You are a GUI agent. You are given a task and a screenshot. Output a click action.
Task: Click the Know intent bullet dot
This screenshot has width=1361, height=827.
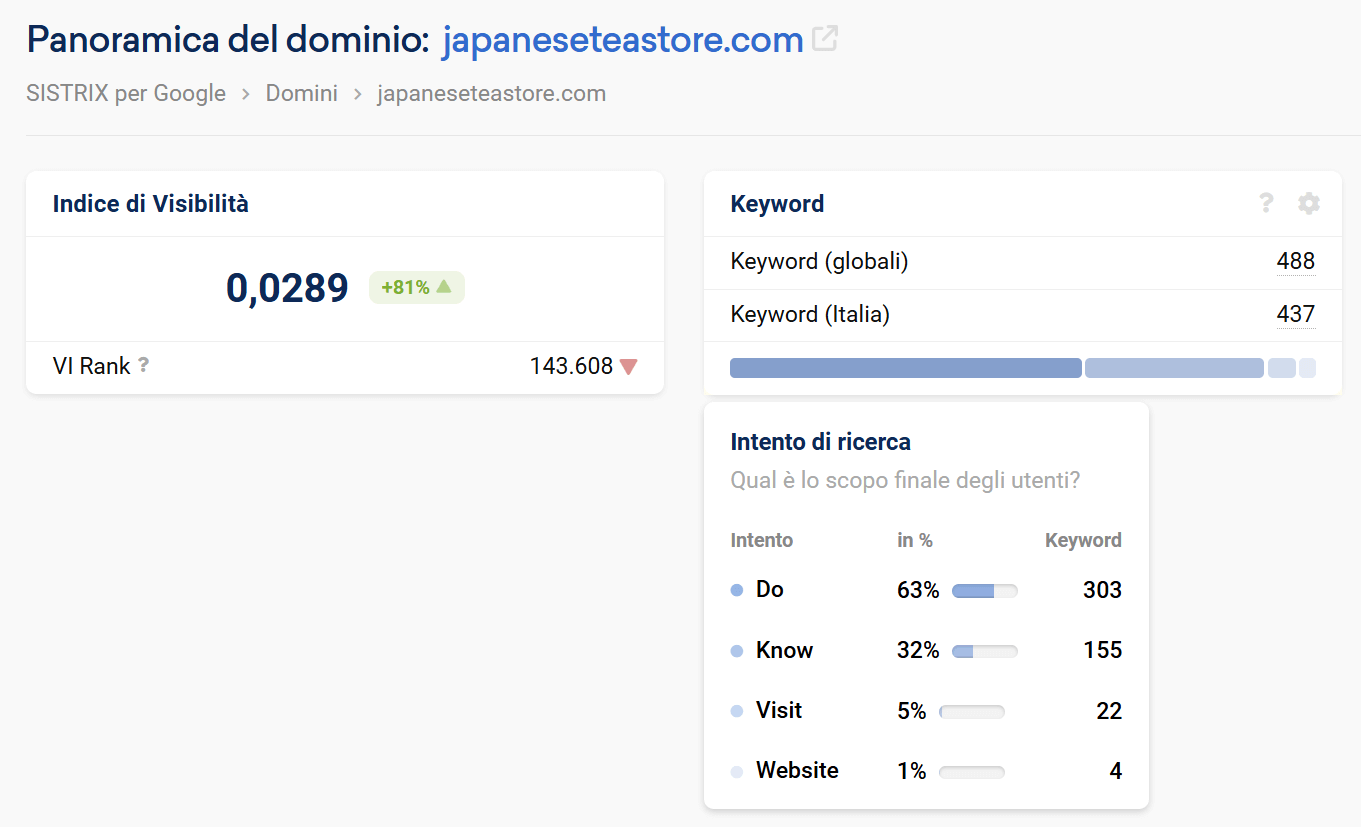737,651
